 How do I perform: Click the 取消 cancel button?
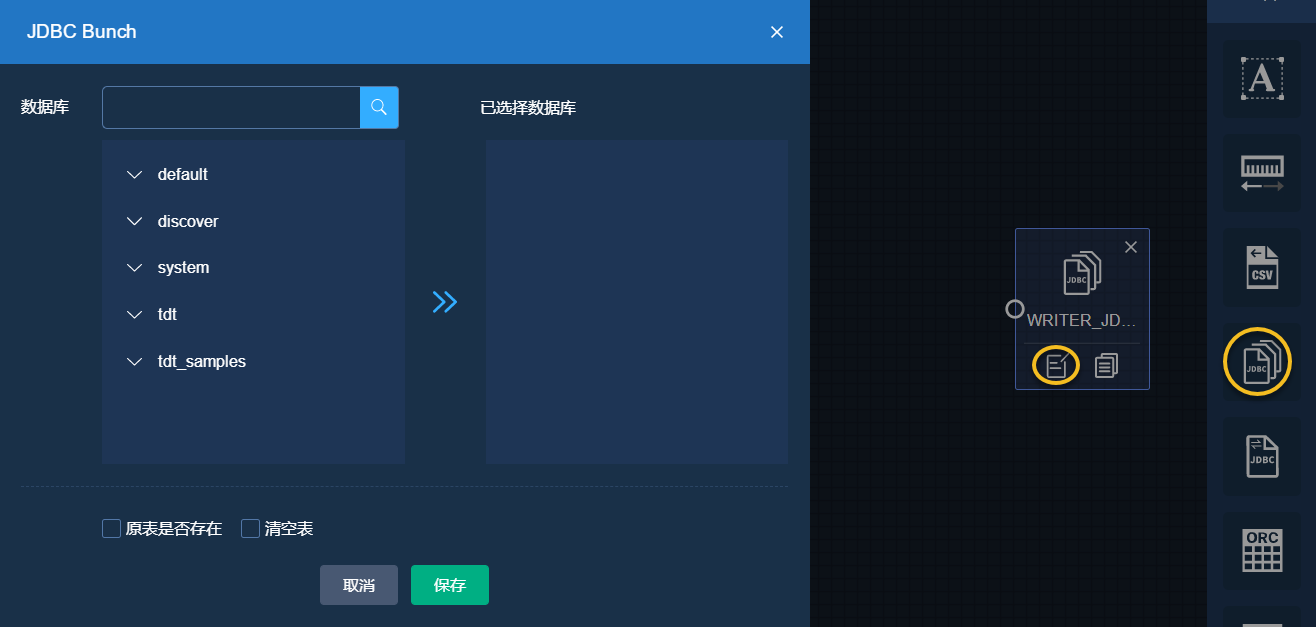coord(359,585)
